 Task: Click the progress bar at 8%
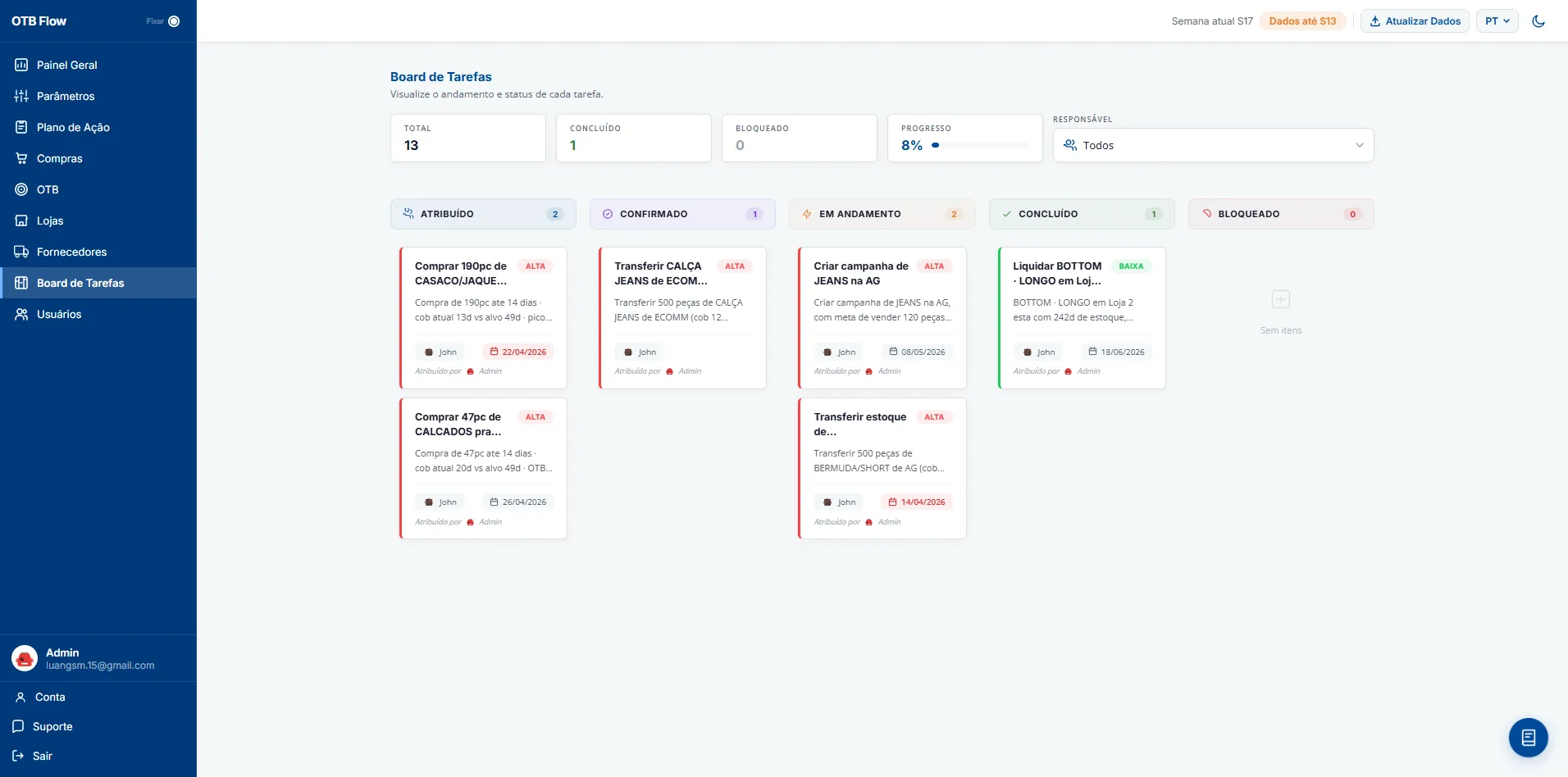click(980, 145)
